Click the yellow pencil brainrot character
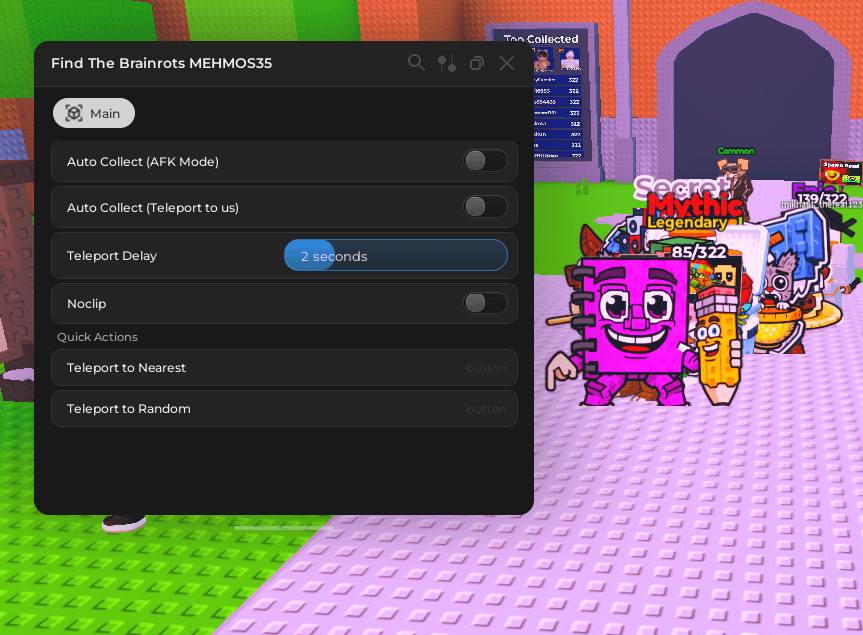The width and height of the screenshot is (863, 635). click(x=717, y=349)
